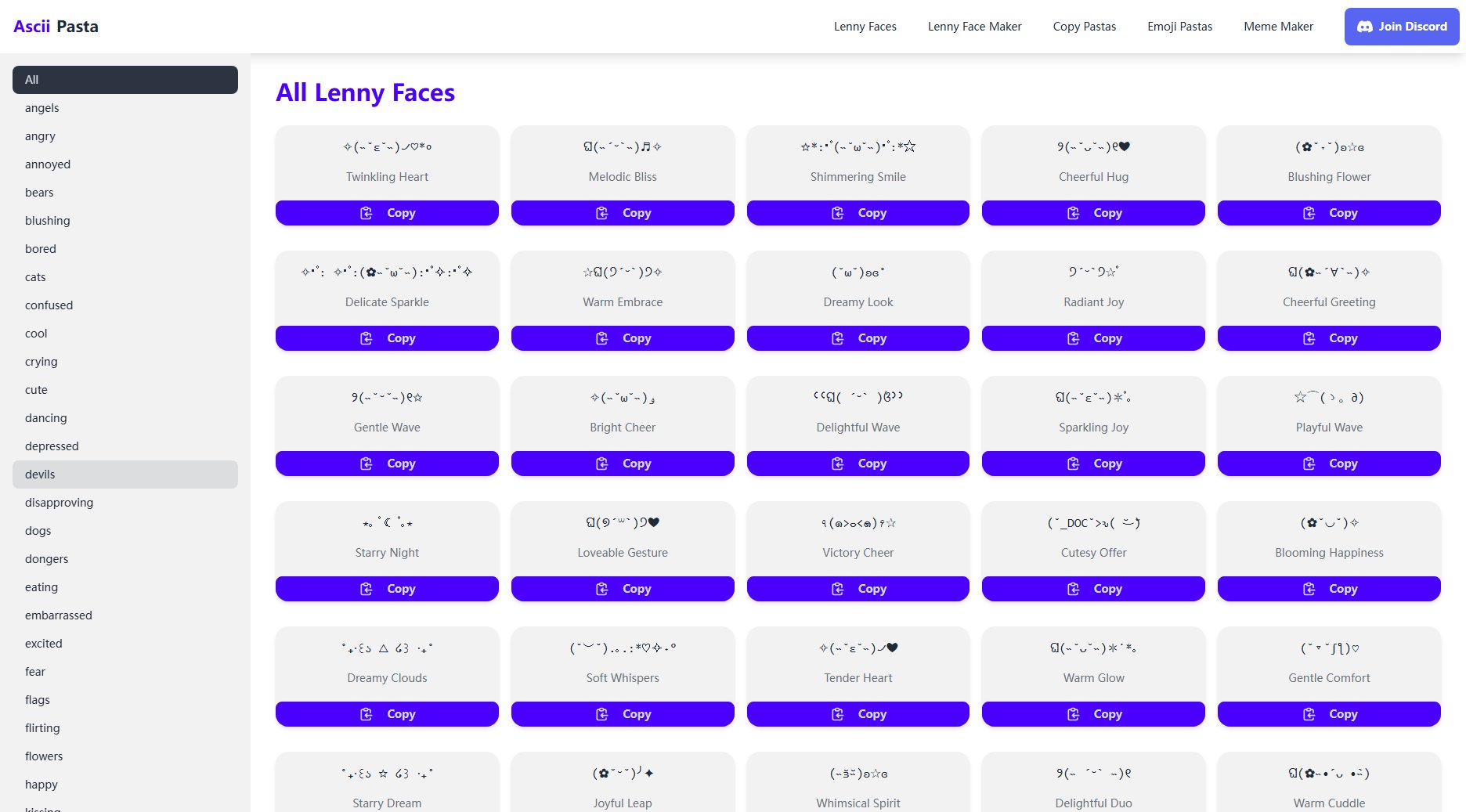The width and height of the screenshot is (1466, 812).
Task: Click the copy icon under Delightful Wave
Action: click(x=837, y=464)
